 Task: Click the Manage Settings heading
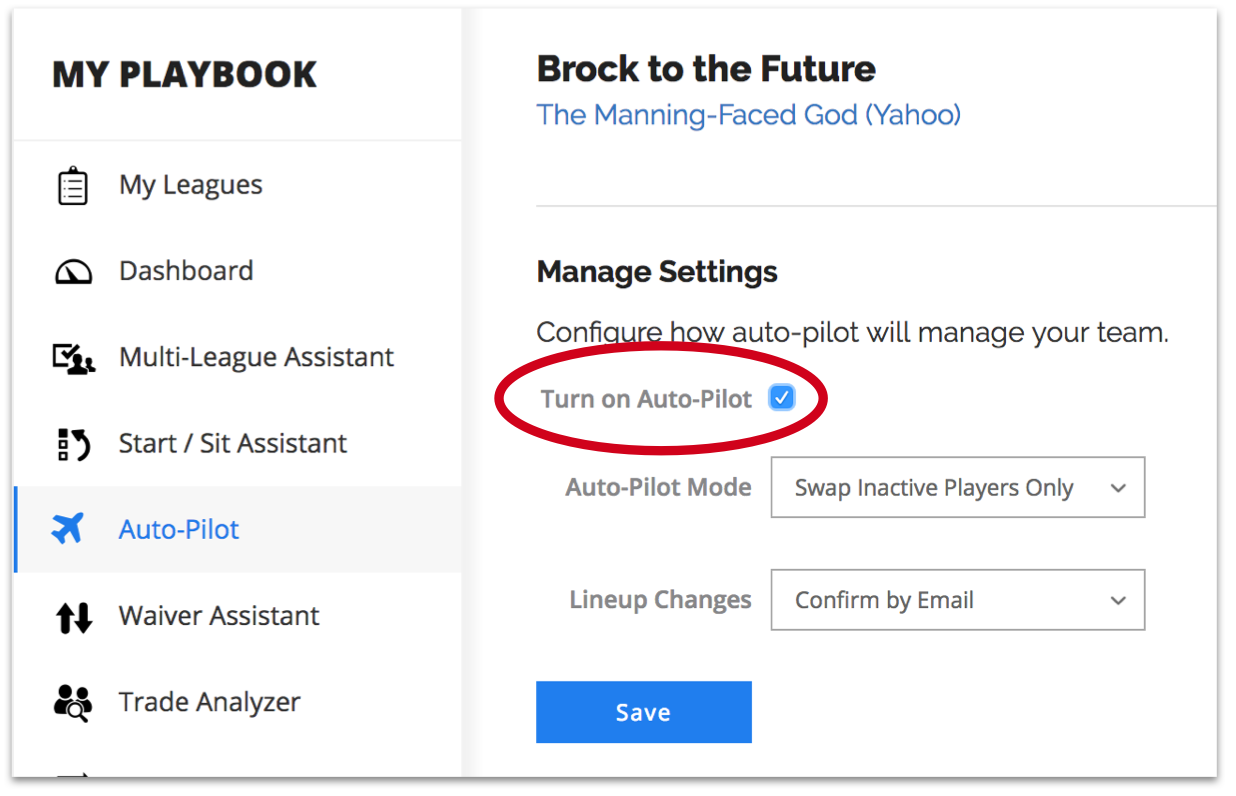[x=657, y=272]
